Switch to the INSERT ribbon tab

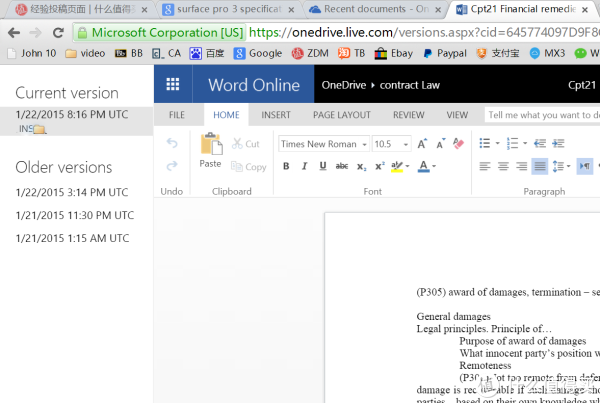276,115
